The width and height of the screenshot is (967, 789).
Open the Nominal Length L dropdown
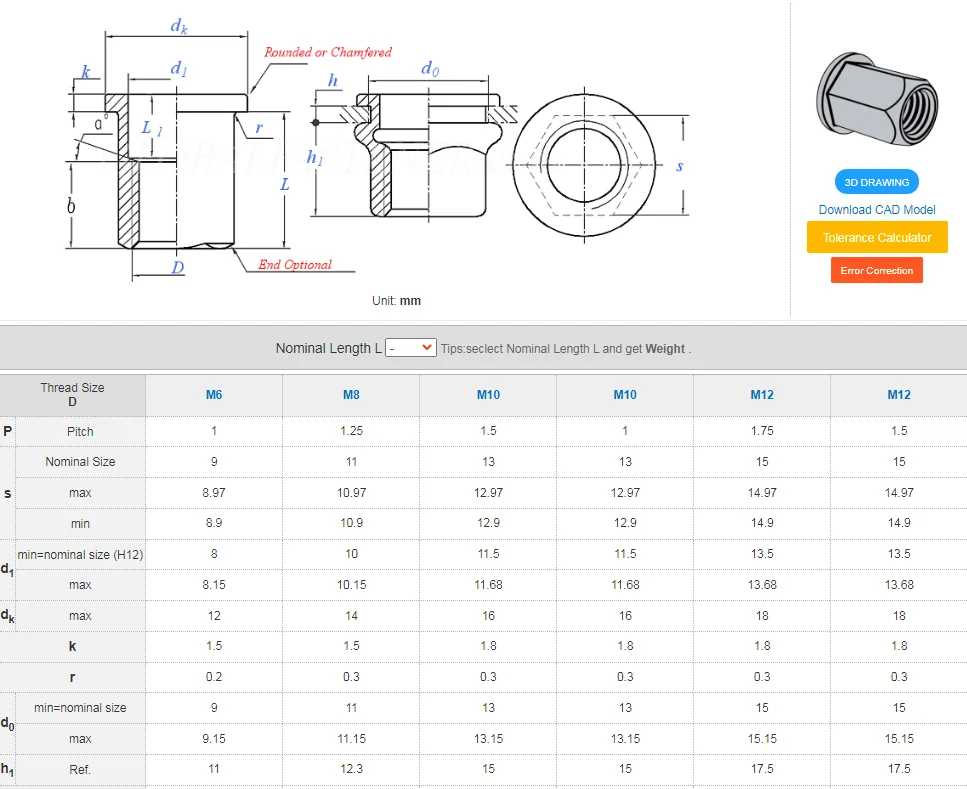tap(410, 347)
